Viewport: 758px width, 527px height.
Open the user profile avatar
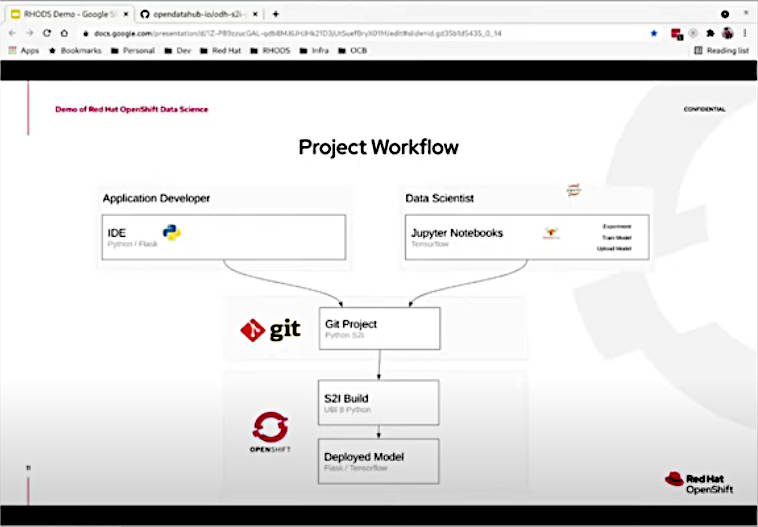tap(728, 33)
